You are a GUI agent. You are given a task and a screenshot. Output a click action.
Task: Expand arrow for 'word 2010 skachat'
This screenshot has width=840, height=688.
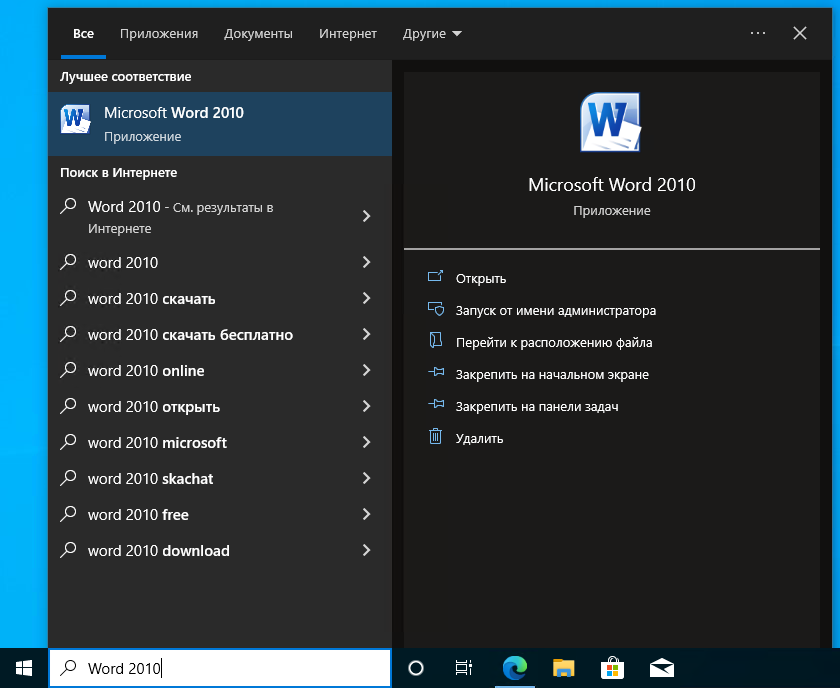[x=366, y=478]
